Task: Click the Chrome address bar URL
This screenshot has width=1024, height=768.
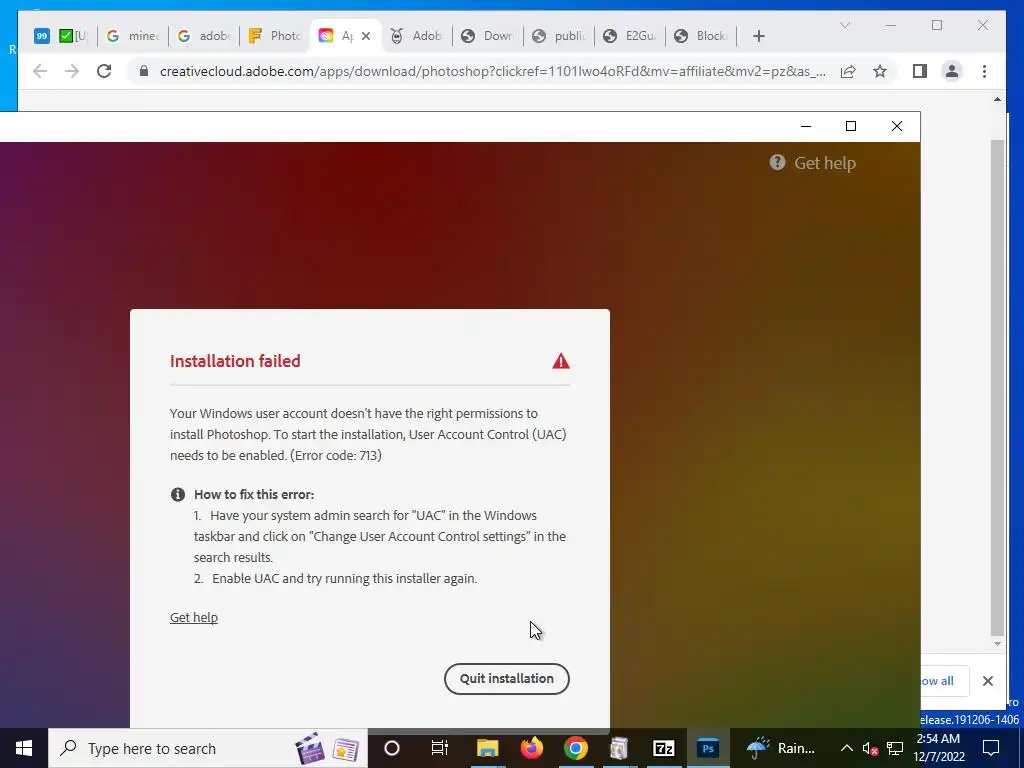Action: click(x=492, y=71)
